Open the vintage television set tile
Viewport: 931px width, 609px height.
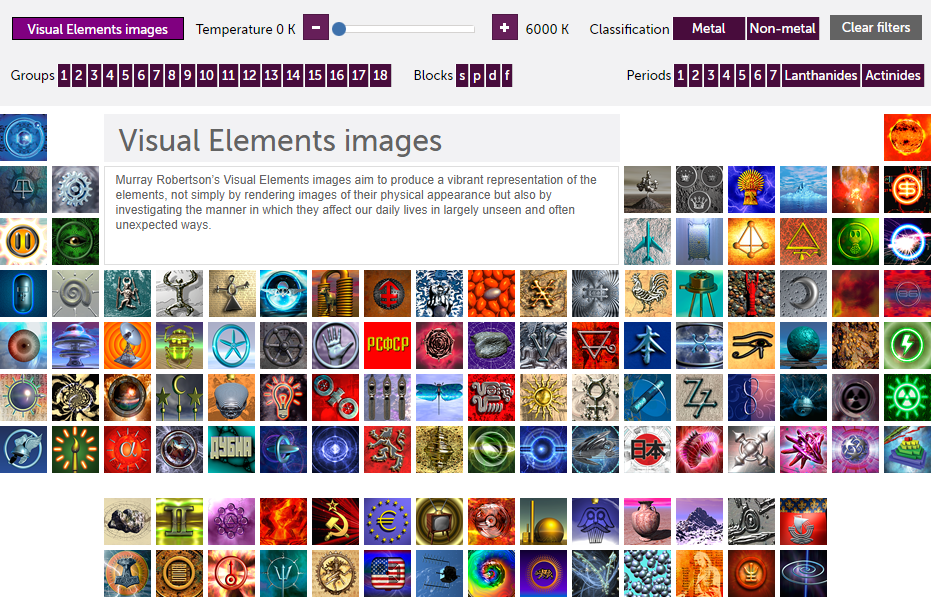pyautogui.click(x=439, y=522)
